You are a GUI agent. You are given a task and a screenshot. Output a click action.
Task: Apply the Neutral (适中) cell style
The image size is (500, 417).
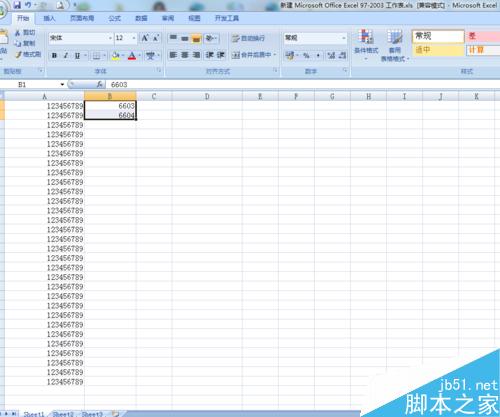tap(438, 50)
